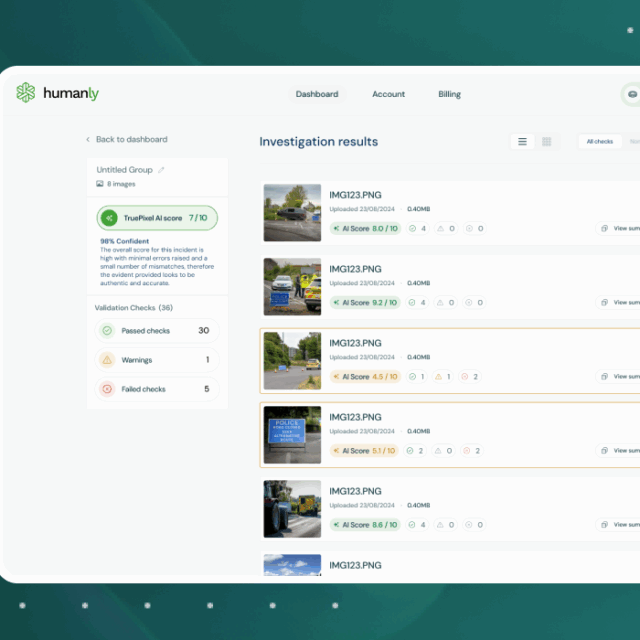Select the All checks filter
Viewport: 640px width, 640px height.
(599, 142)
